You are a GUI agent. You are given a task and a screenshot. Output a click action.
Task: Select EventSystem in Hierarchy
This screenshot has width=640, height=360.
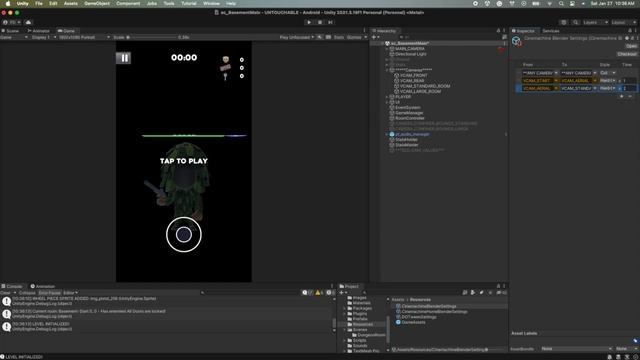click(x=407, y=107)
